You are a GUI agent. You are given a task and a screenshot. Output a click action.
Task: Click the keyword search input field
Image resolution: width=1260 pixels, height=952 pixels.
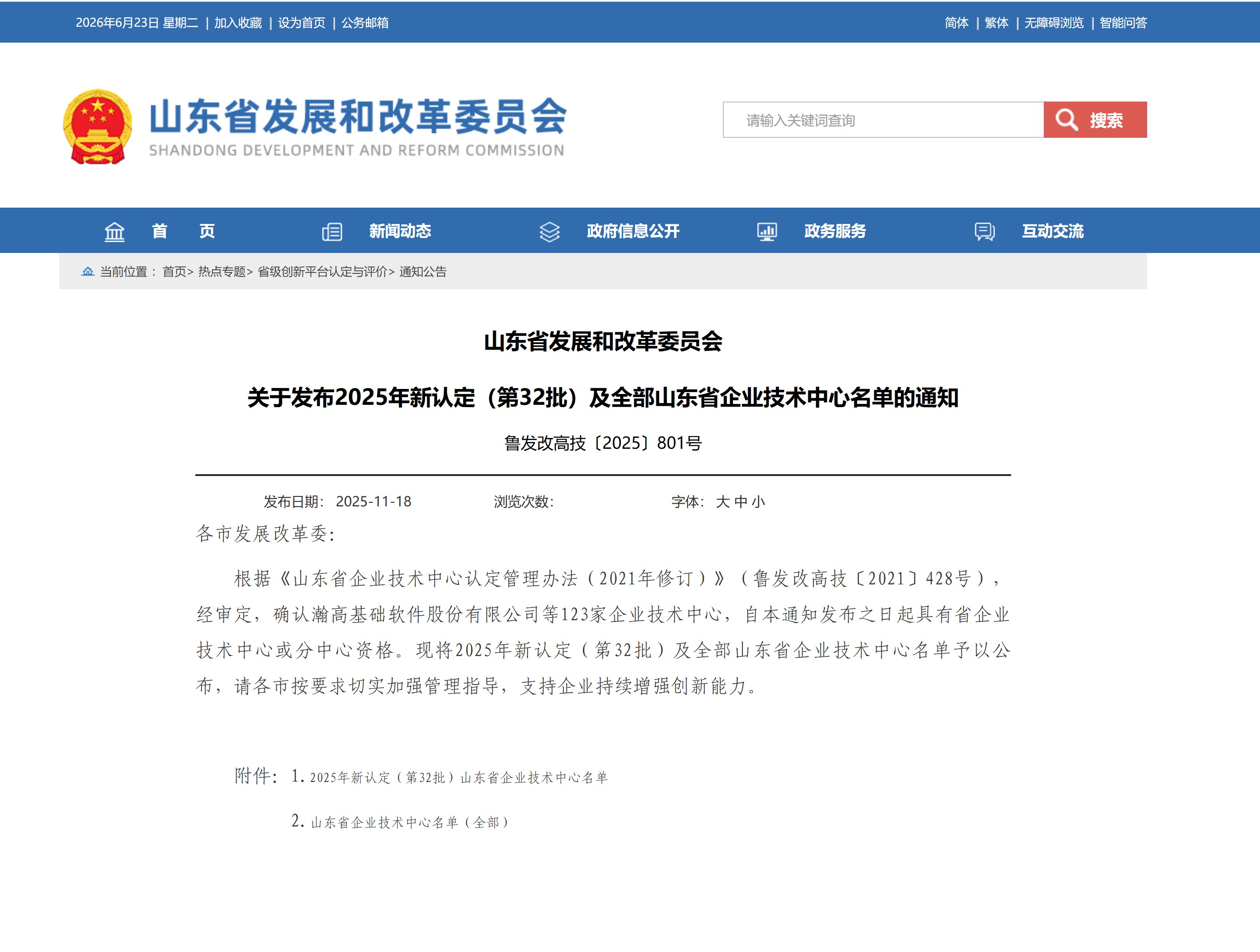tap(883, 120)
